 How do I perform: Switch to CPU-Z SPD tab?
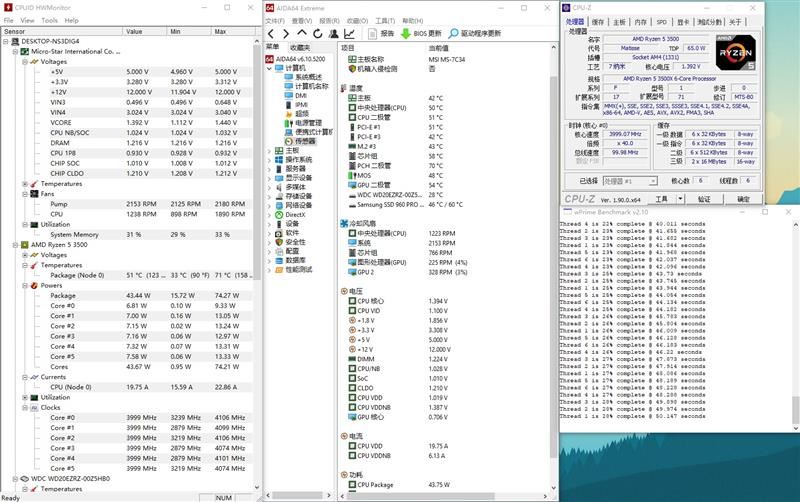662,22
